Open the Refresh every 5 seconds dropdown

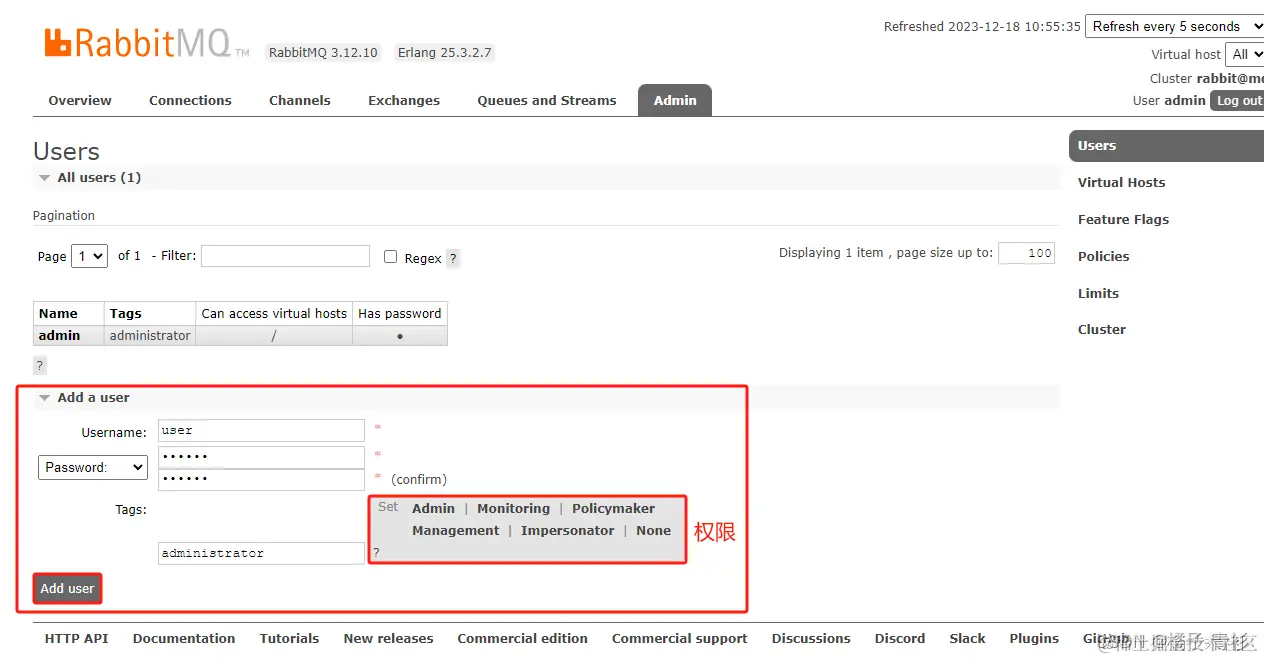(x=1175, y=26)
